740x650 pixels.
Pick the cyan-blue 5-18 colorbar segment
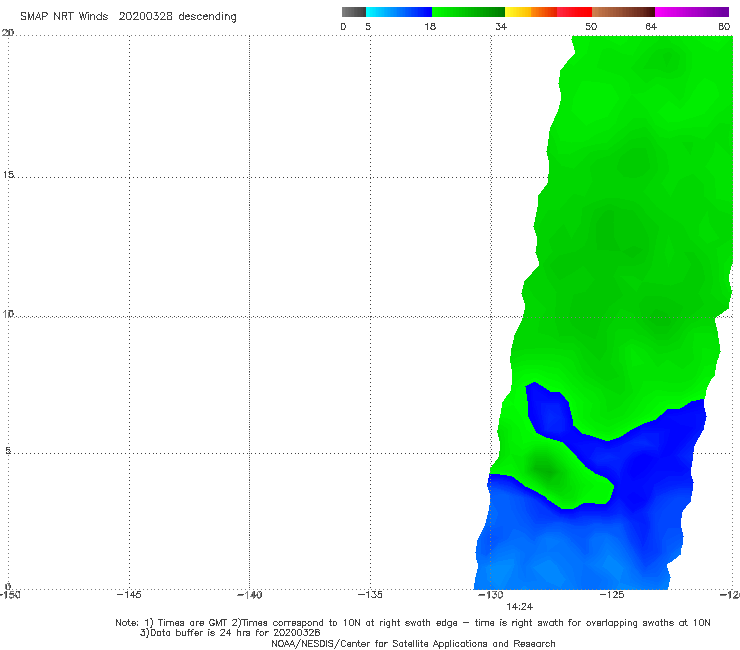399,12
